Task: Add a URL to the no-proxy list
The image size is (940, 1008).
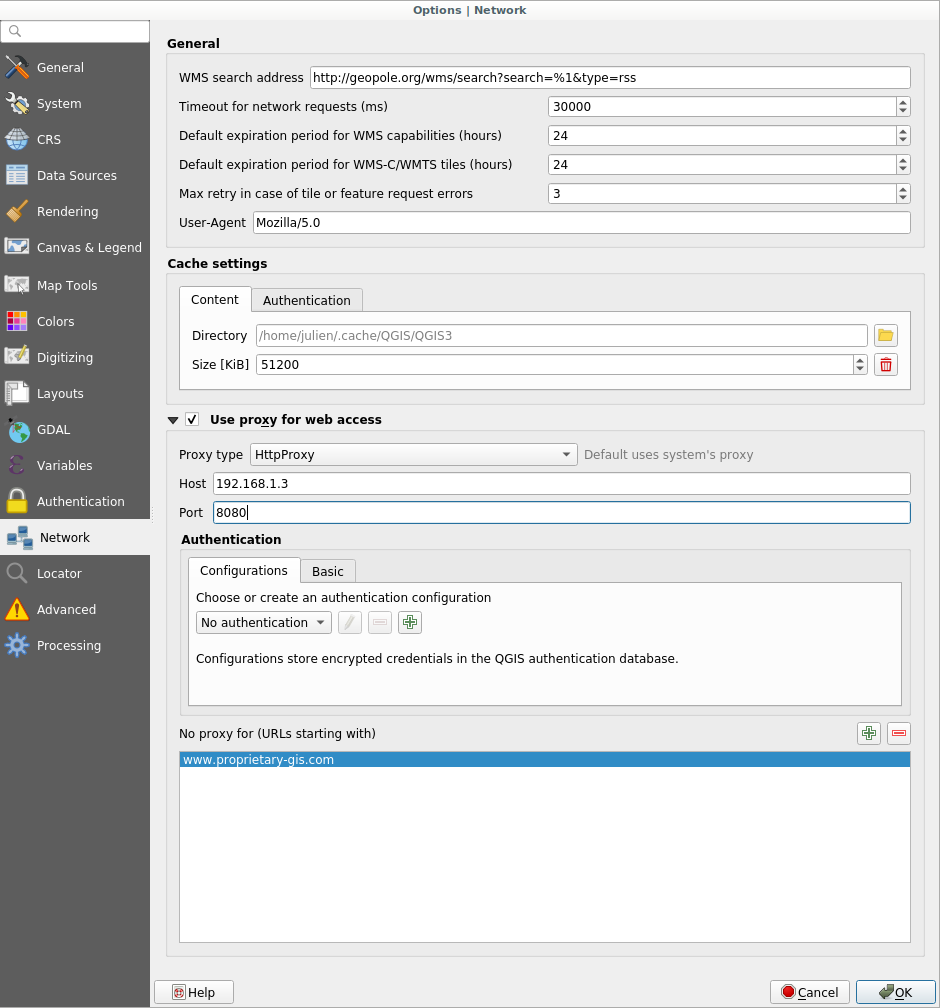Action: point(869,734)
